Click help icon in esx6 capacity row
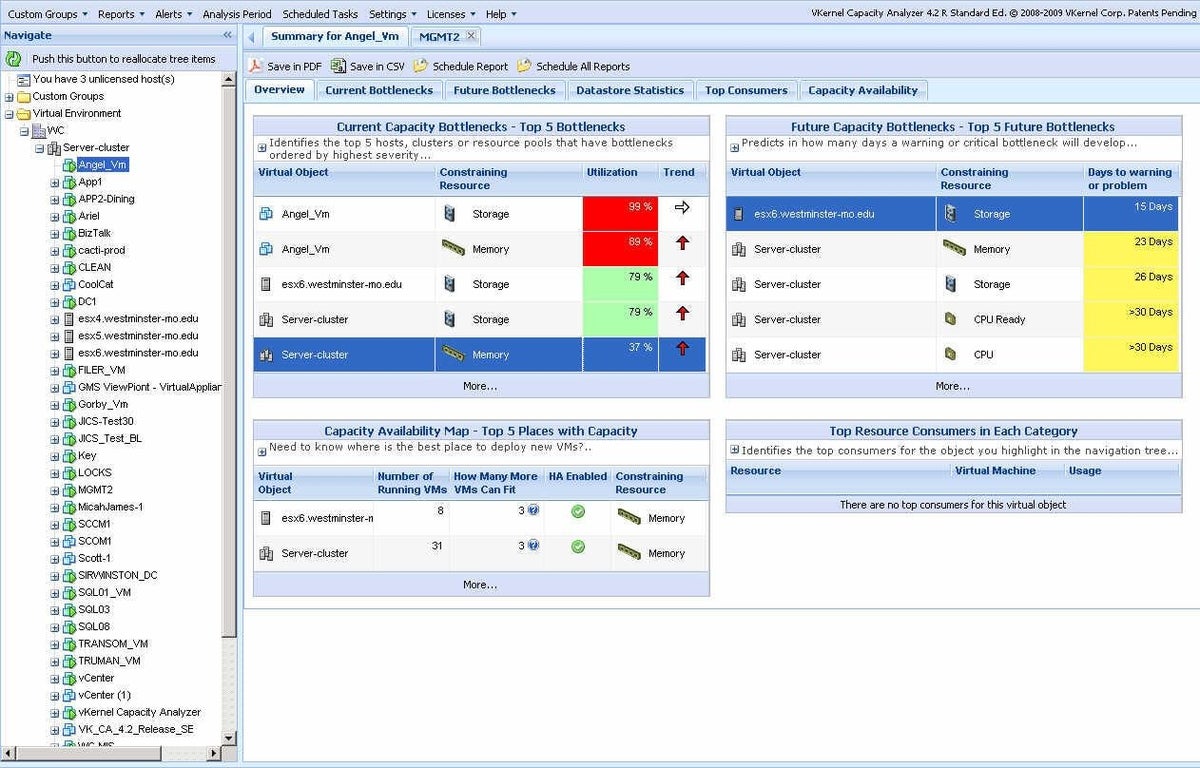This screenshot has width=1200, height=768. [533, 511]
